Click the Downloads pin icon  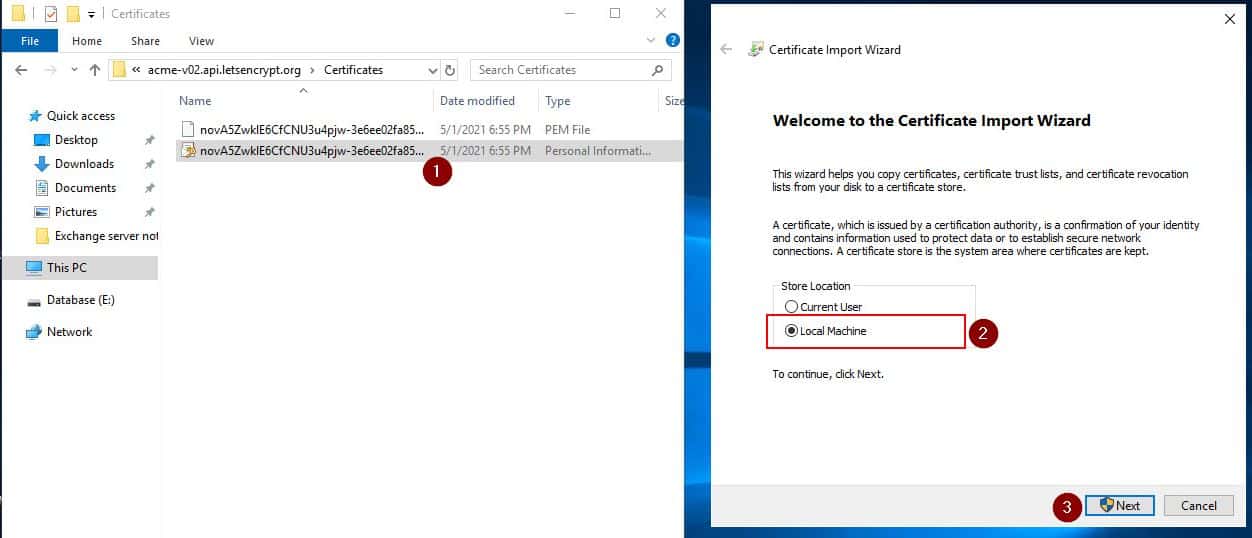(149, 164)
